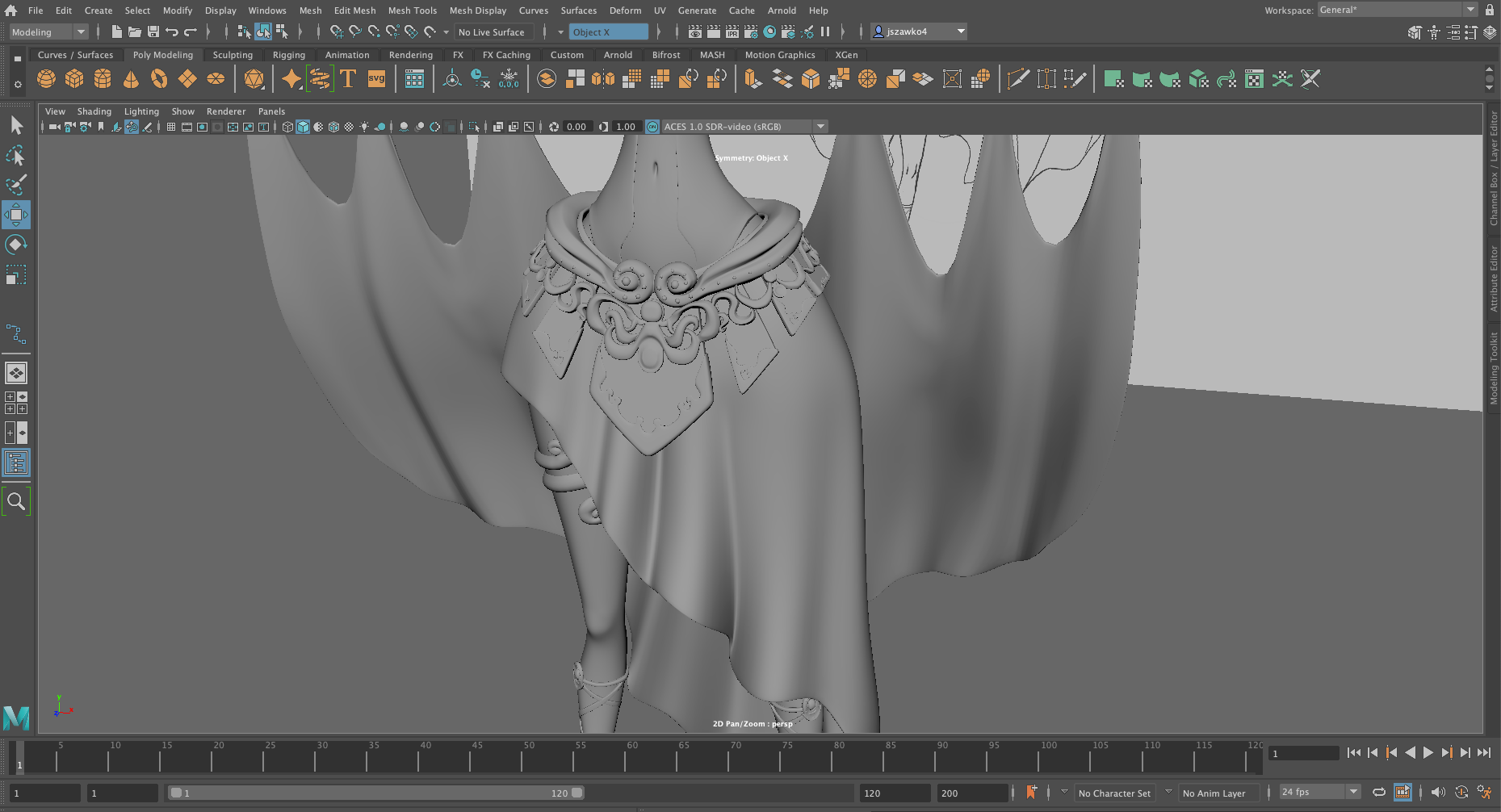
Task: Select the Rotate tool in the toolbox
Action: 16,245
